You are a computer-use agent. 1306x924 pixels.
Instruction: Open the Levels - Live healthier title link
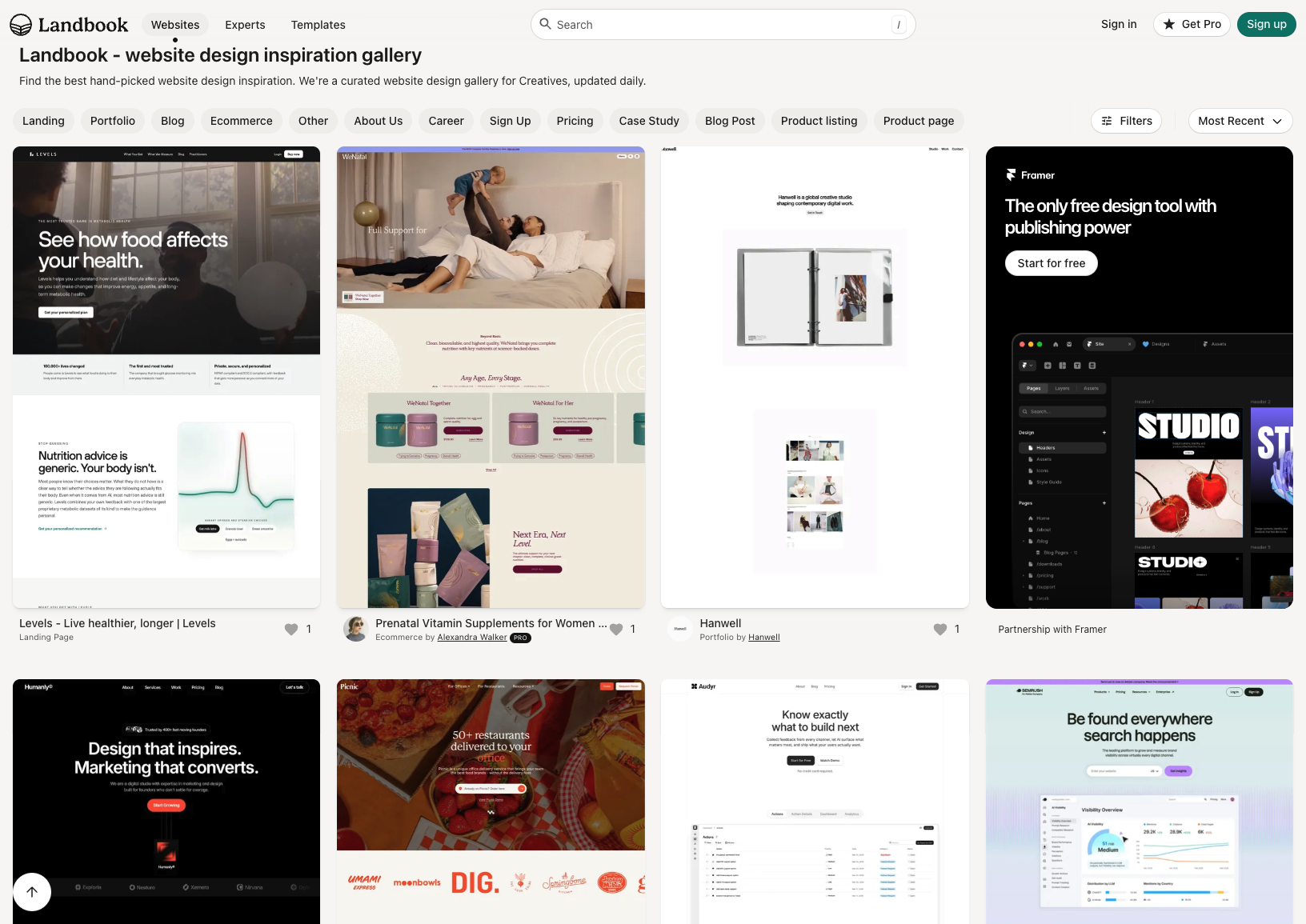tap(118, 623)
